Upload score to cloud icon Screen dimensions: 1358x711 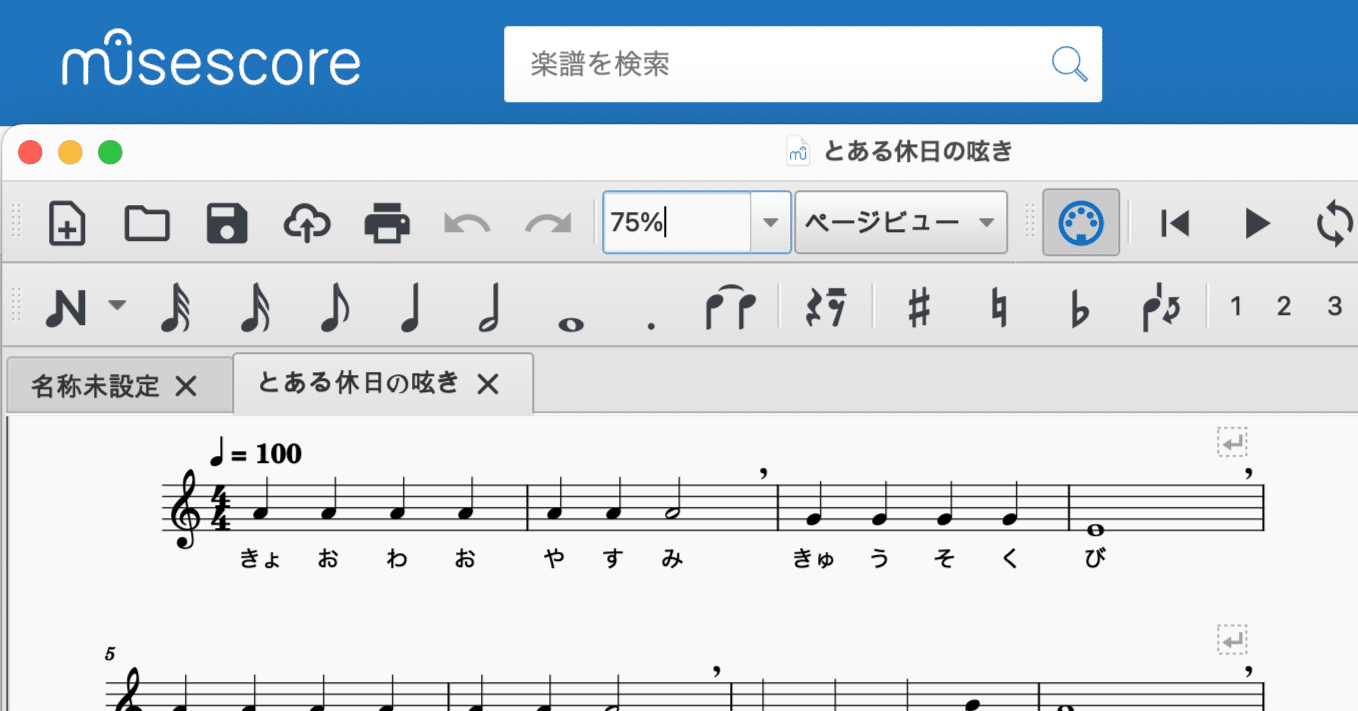click(x=307, y=223)
